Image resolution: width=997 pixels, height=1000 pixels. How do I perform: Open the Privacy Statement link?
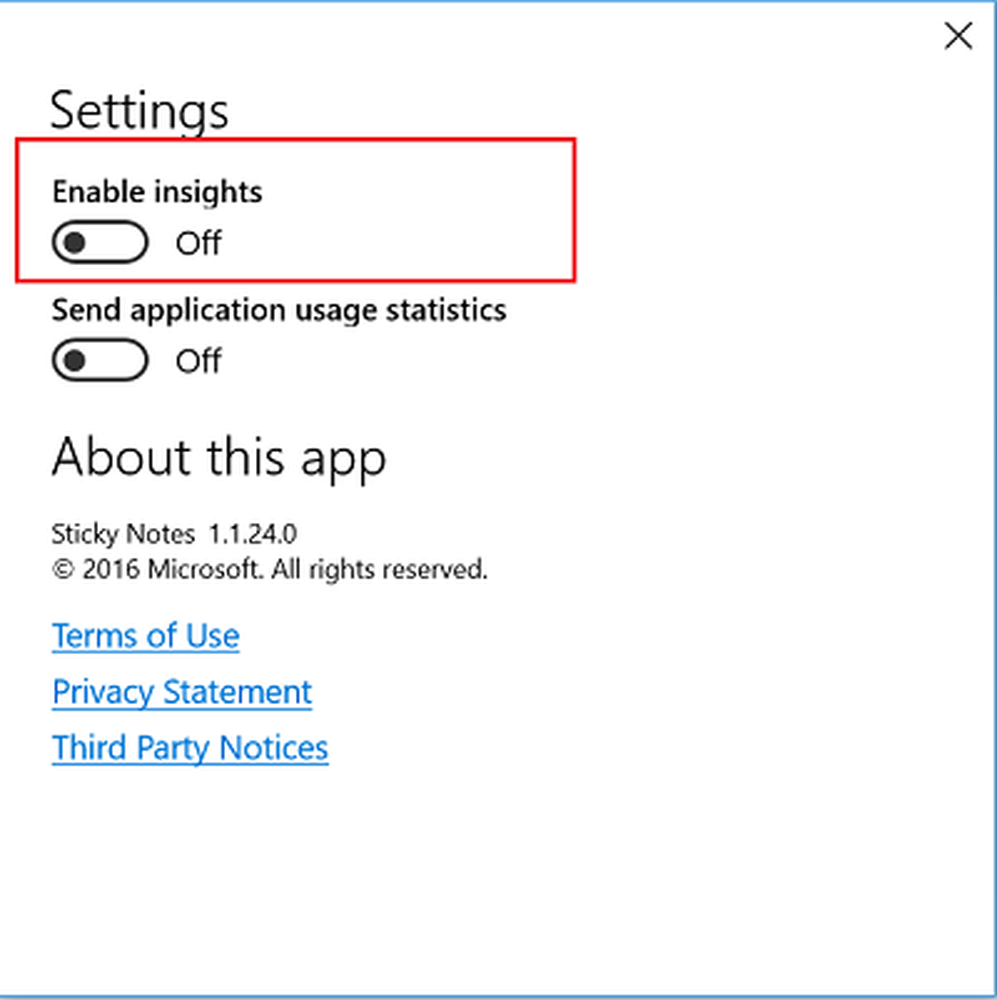point(182,692)
